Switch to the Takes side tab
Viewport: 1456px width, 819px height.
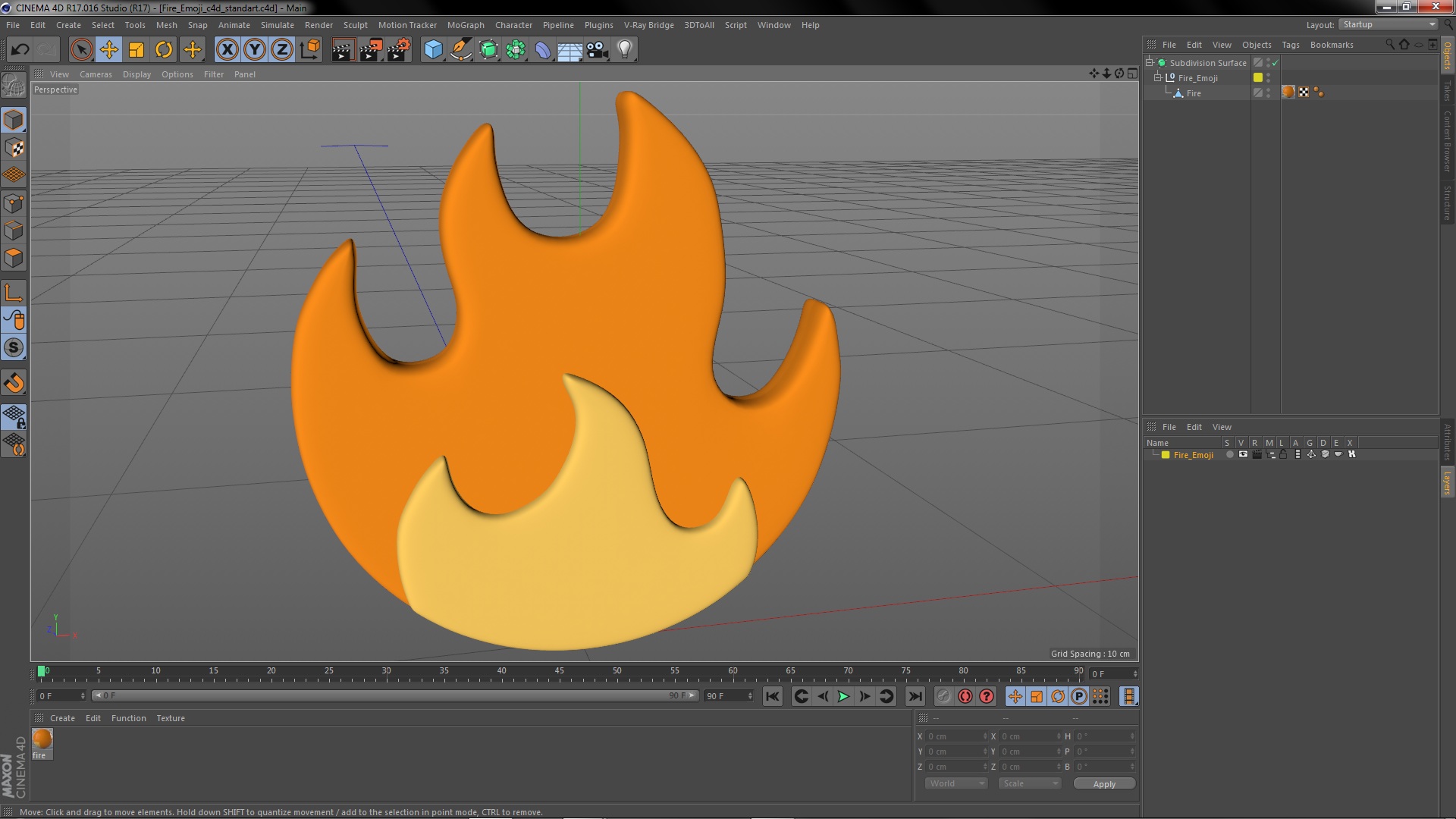1447,91
